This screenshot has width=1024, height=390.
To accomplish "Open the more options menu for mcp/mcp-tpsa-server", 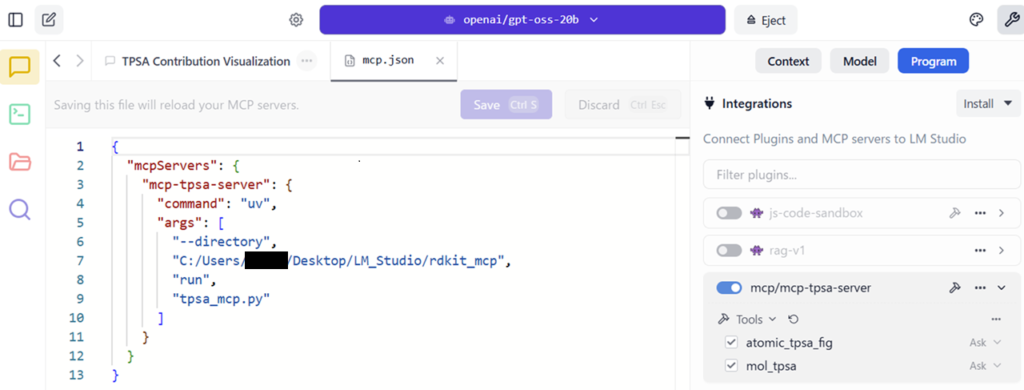I will pyautogui.click(x=980, y=287).
